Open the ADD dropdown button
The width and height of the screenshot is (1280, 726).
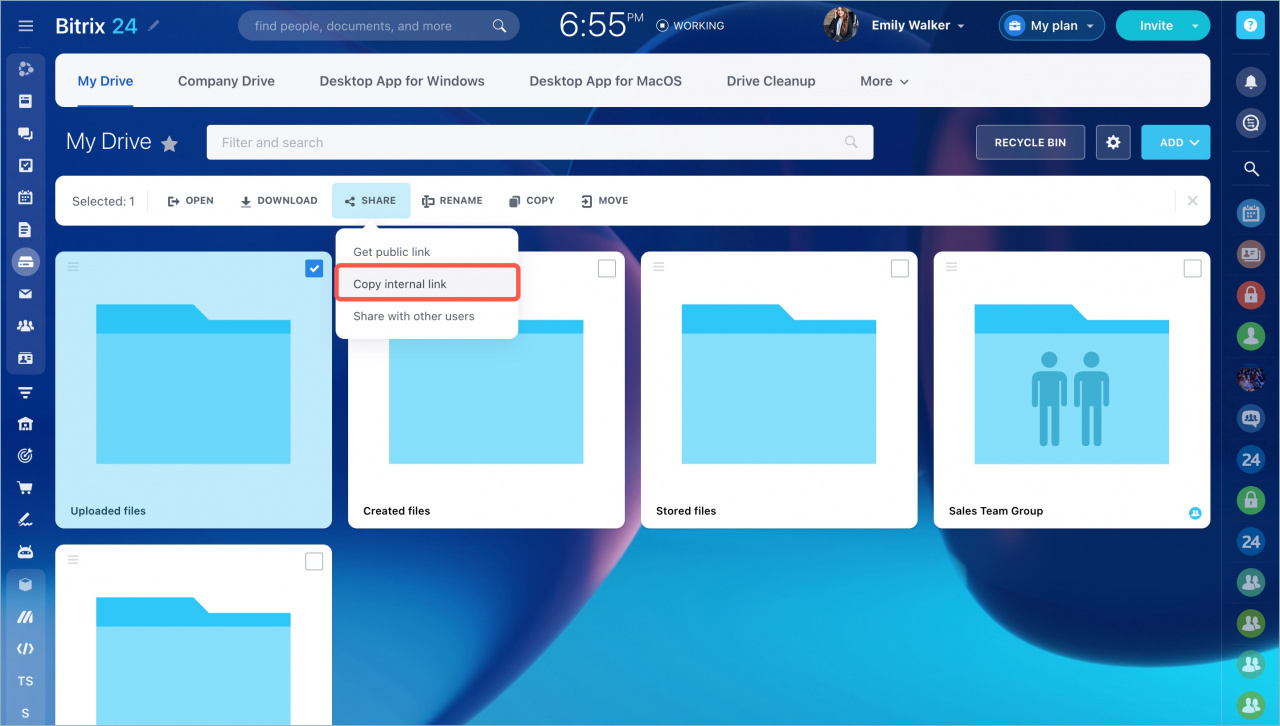pyautogui.click(x=1175, y=142)
